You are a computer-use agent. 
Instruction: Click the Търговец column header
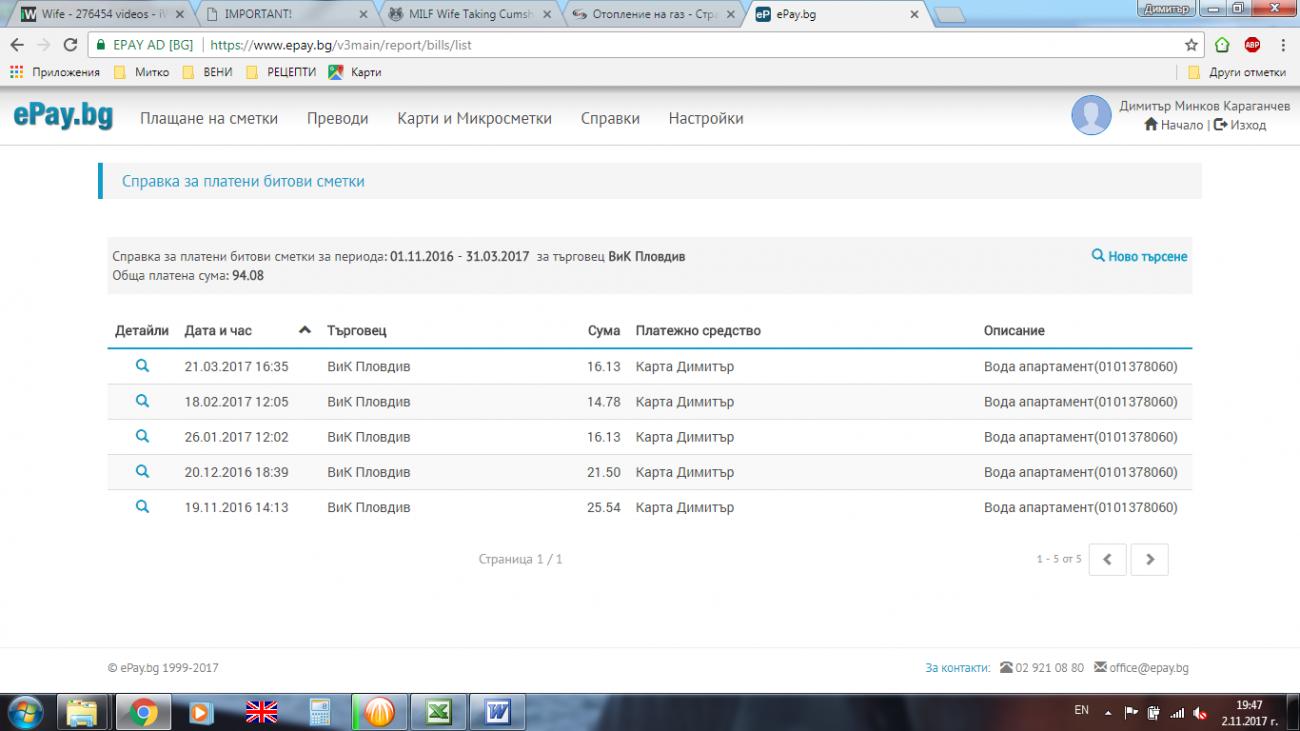(x=357, y=330)
